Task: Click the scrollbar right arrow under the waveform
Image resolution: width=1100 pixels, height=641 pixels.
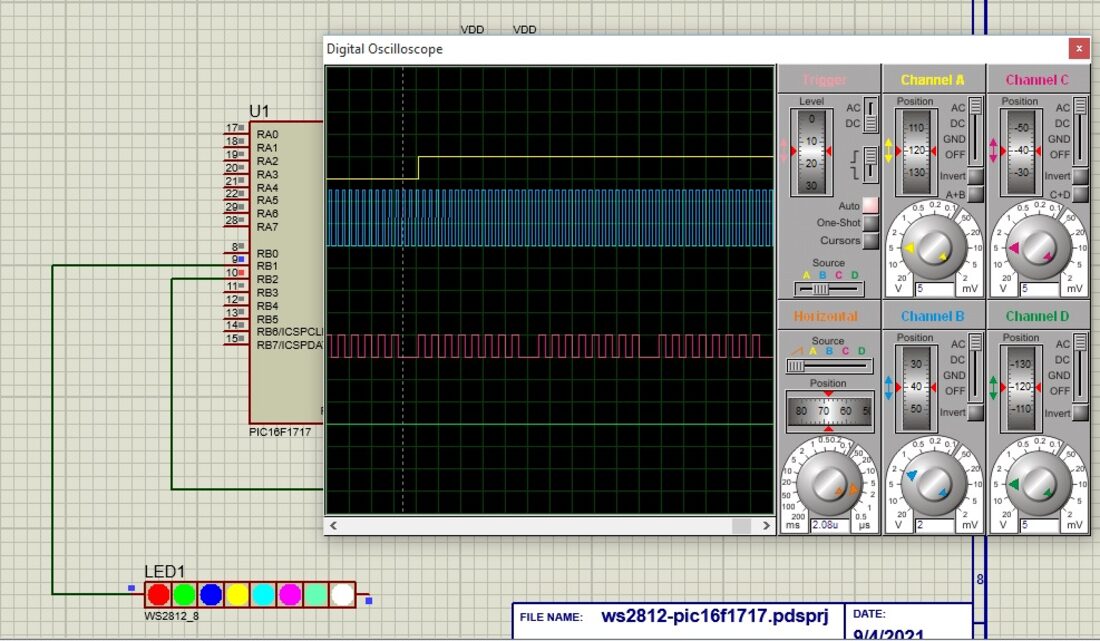Action: [766, 525]
